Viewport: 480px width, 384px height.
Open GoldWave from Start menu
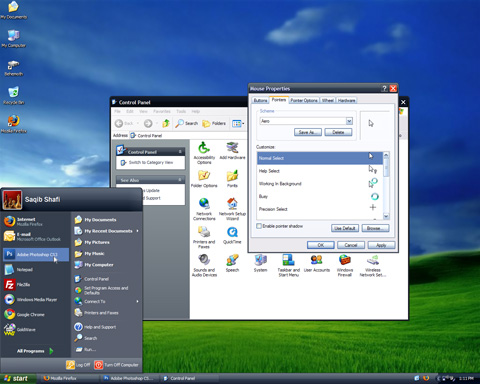click(36, 329)
